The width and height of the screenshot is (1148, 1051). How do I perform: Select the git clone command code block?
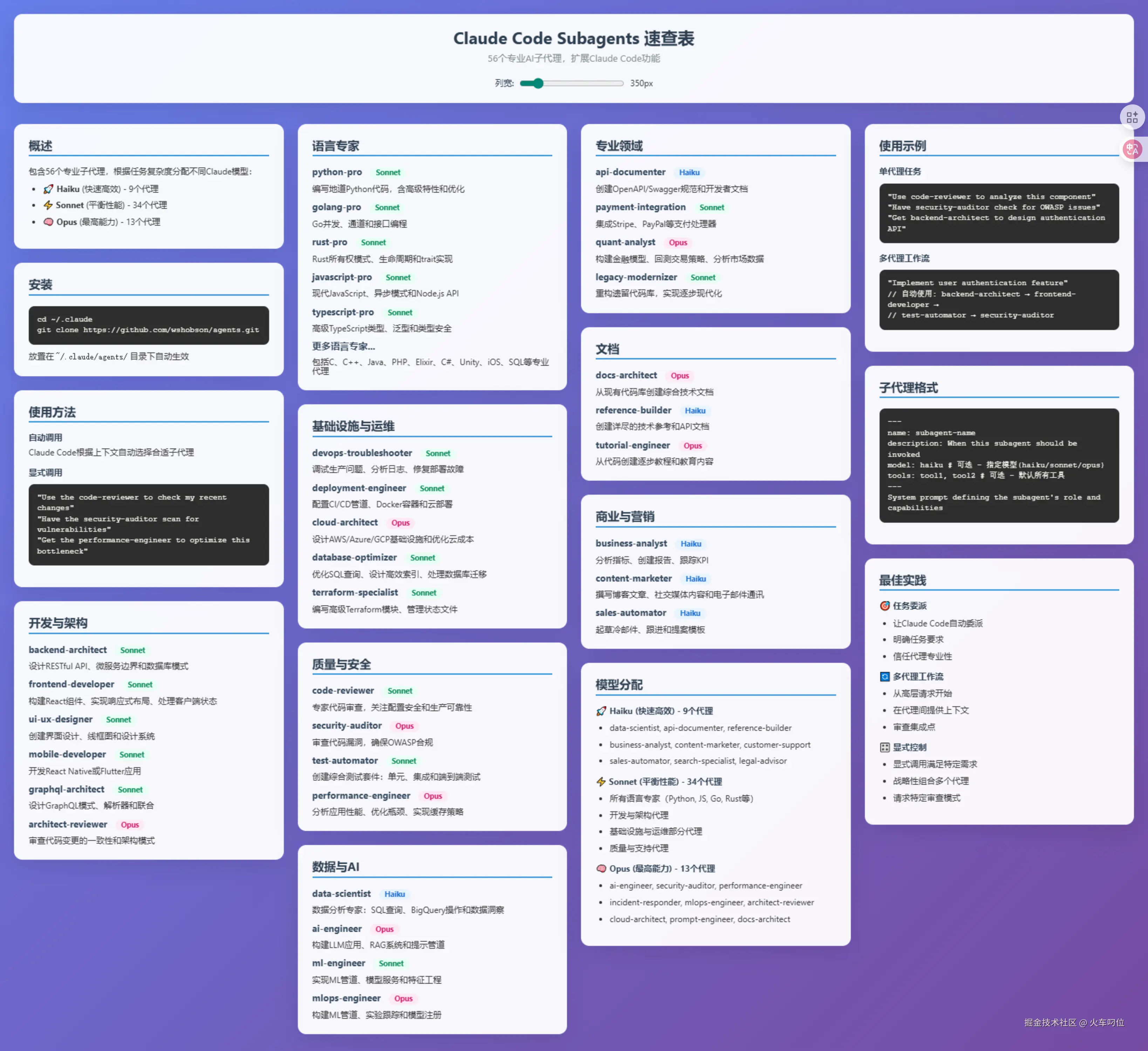tap(149, 325)
